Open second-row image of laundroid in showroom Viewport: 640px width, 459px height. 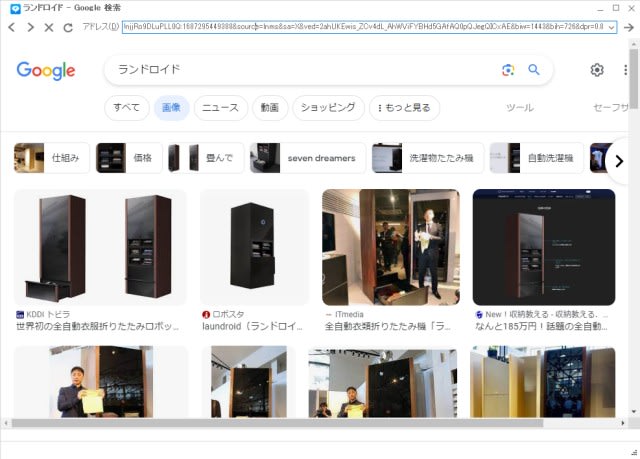(249, 381)
